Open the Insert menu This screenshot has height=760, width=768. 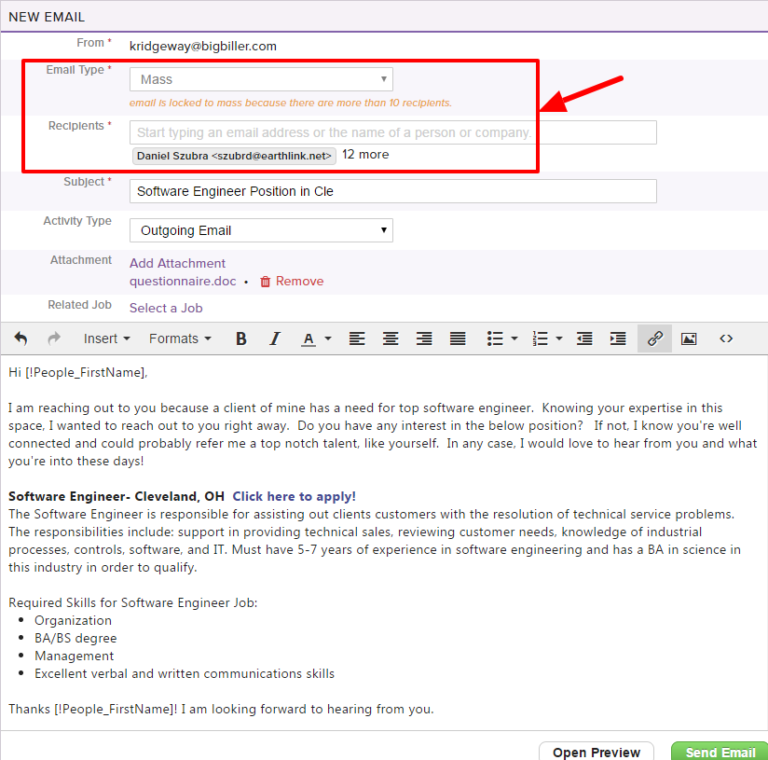click(106, 339)
